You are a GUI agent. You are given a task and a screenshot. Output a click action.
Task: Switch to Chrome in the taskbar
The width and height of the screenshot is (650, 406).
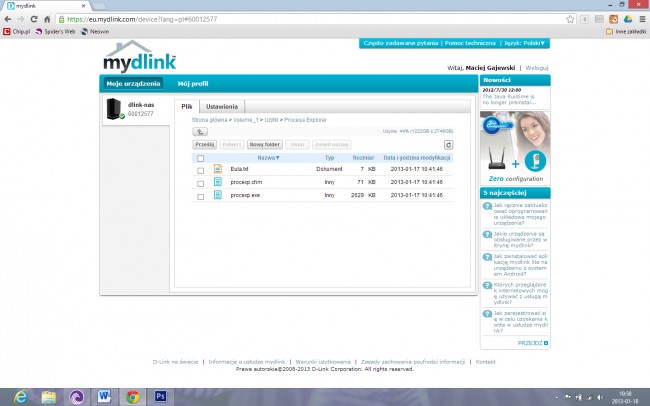point(133,397)
